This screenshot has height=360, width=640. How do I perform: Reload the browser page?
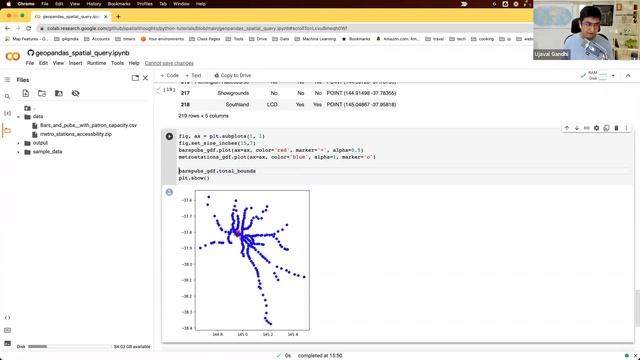point(29,28)
